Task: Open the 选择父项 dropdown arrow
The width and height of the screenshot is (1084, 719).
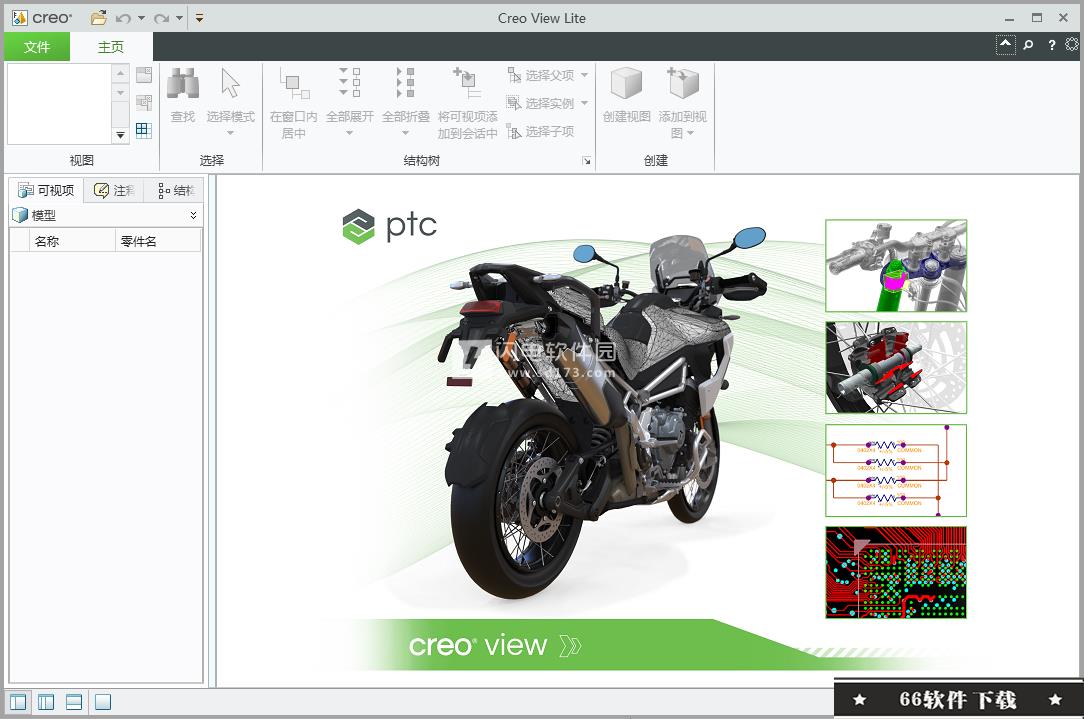Action: tap(584, 75)
